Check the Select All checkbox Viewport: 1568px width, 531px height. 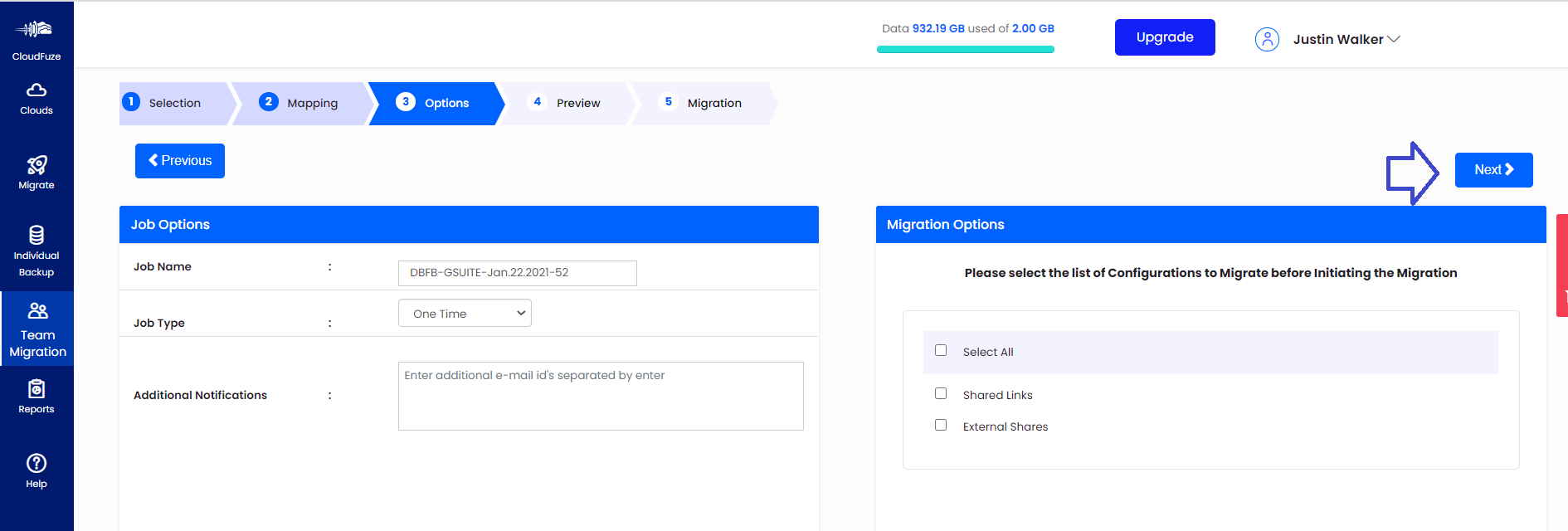(x=941, y=350)
